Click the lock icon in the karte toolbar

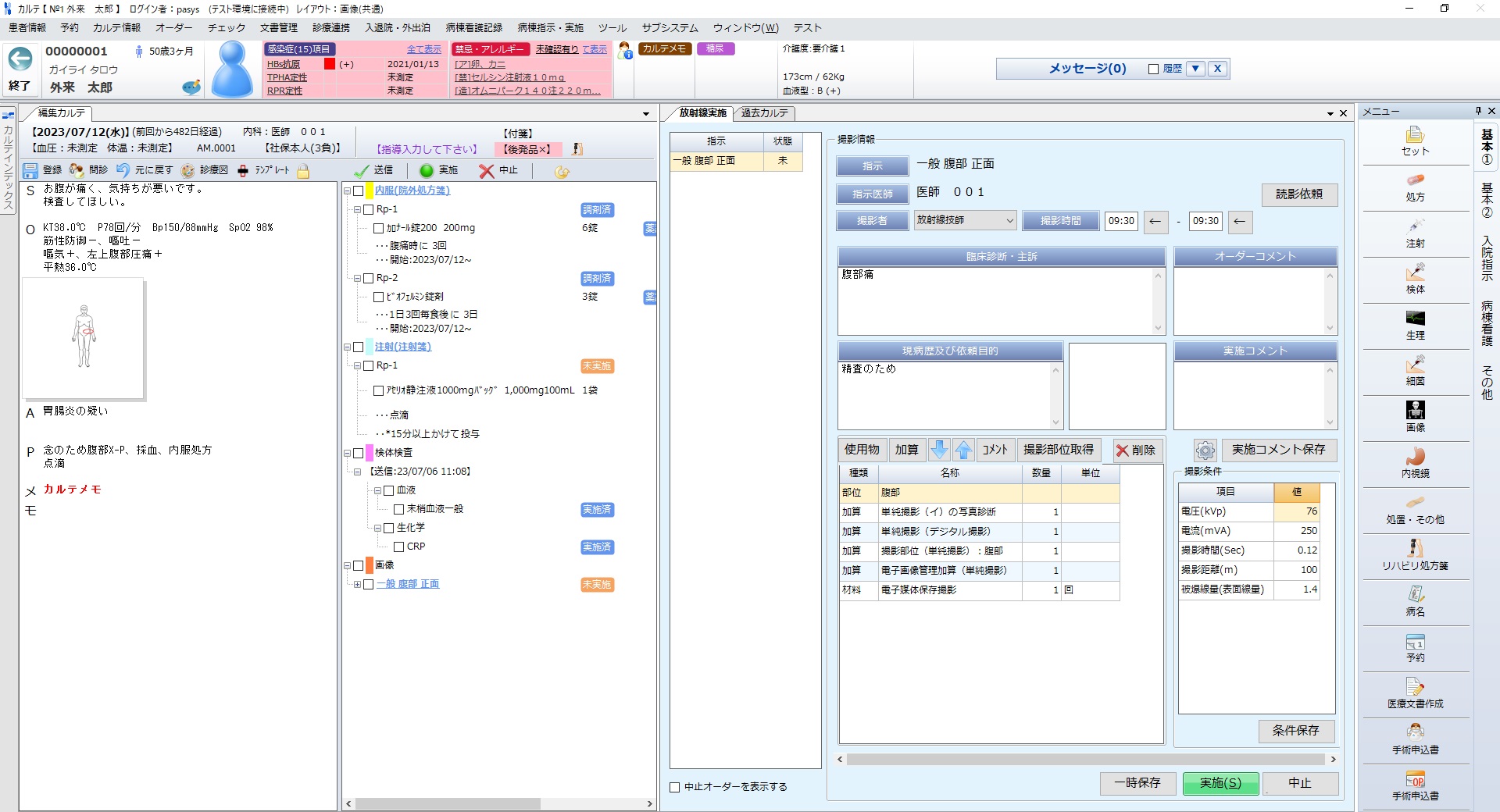[303, 171]
